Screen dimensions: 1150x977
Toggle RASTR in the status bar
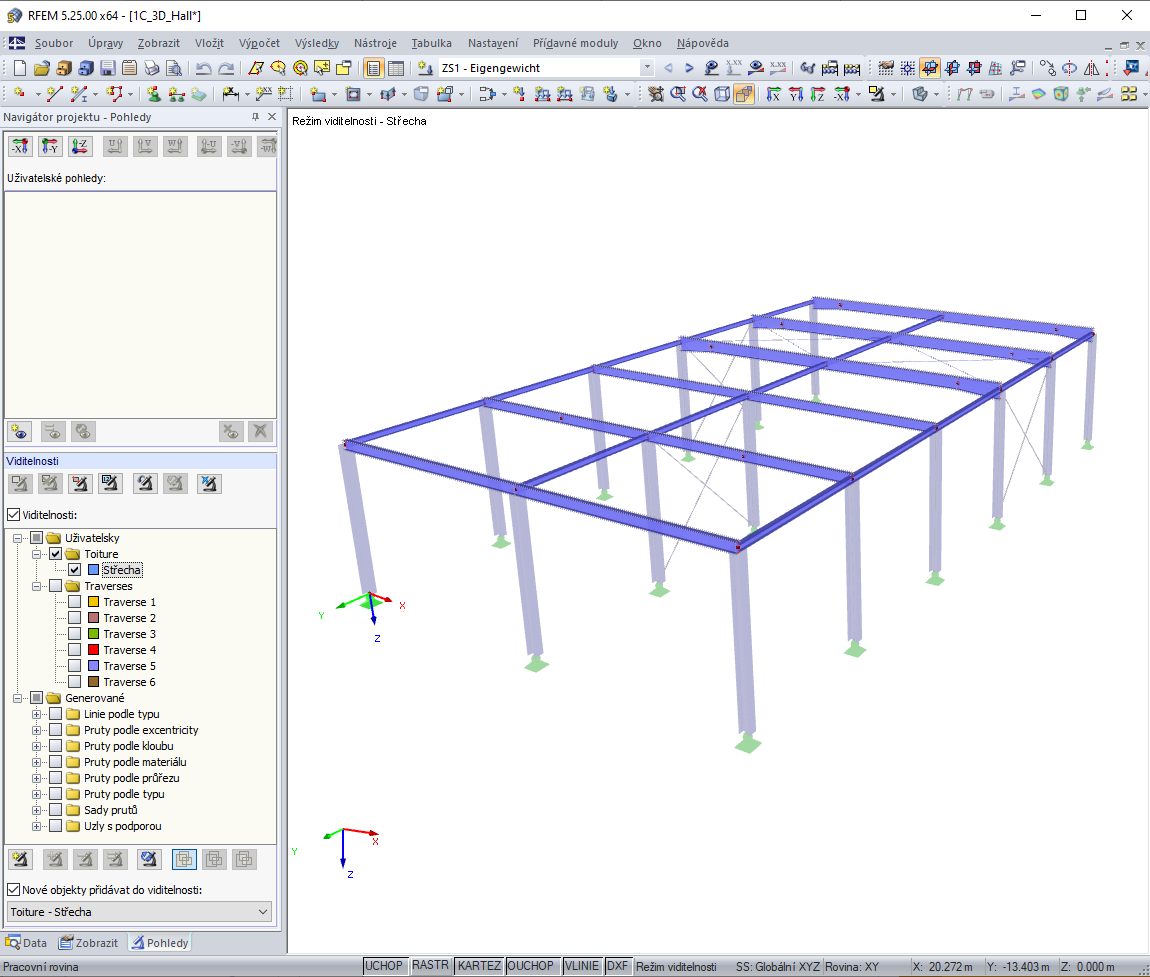[431, 966]
